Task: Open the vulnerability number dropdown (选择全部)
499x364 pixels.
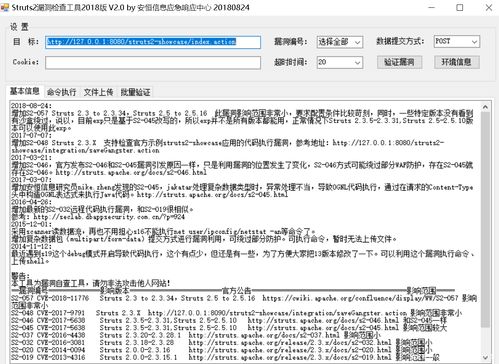Action: (x=340, y=42)
